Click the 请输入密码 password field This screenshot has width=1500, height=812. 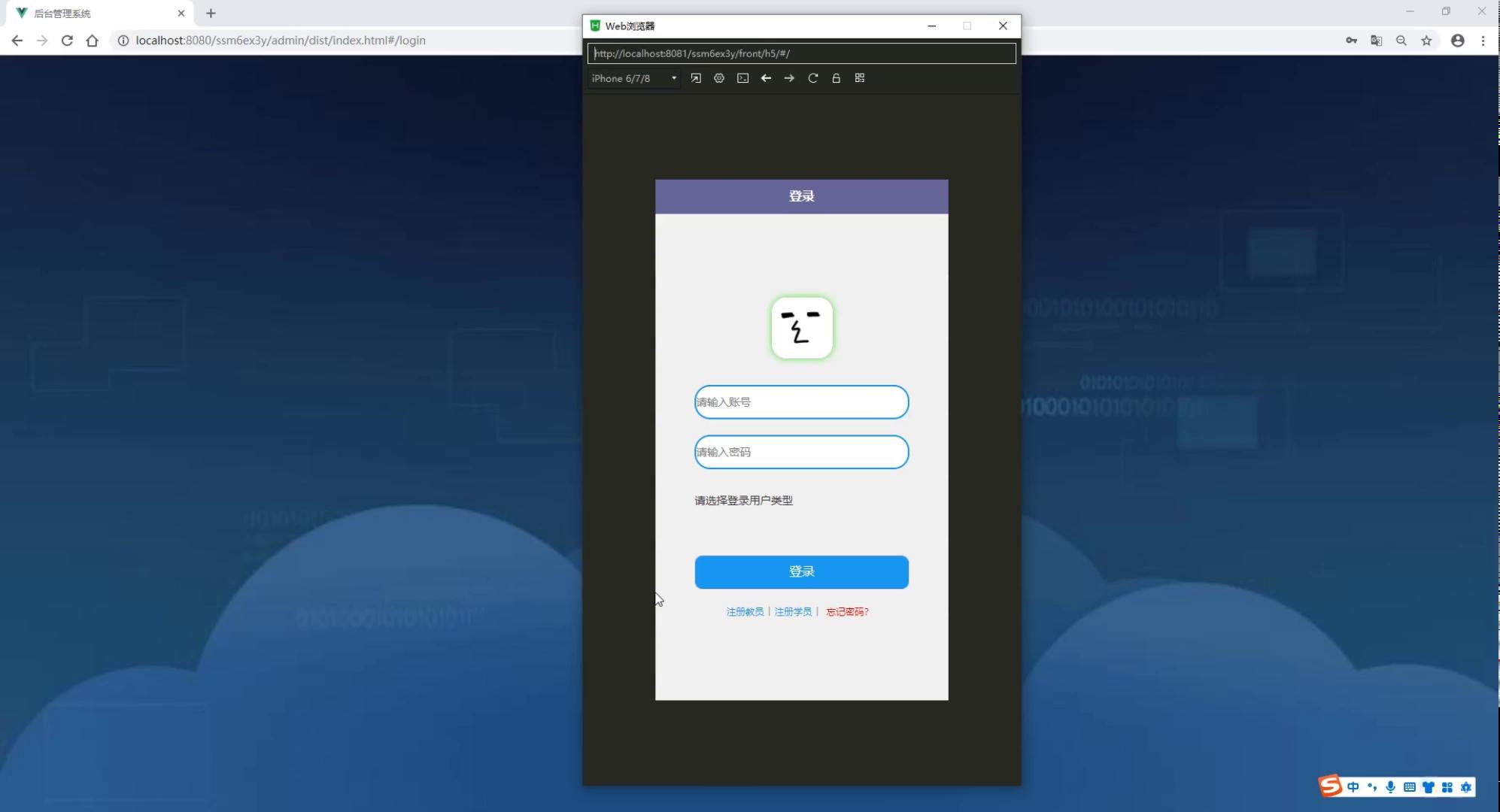[801, 452]
